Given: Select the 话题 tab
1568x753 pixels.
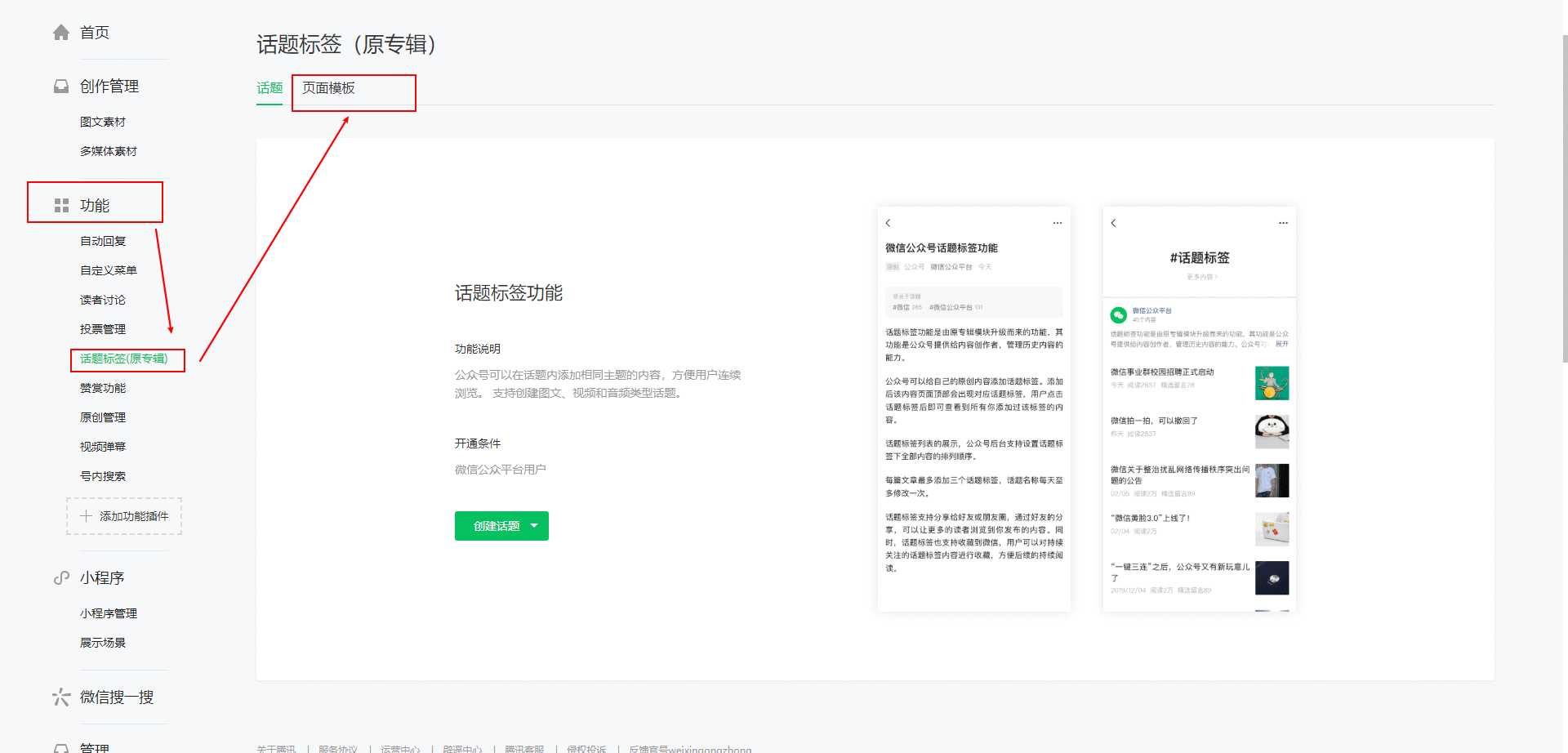Looking at the screenshot, I should pos(269,87).
